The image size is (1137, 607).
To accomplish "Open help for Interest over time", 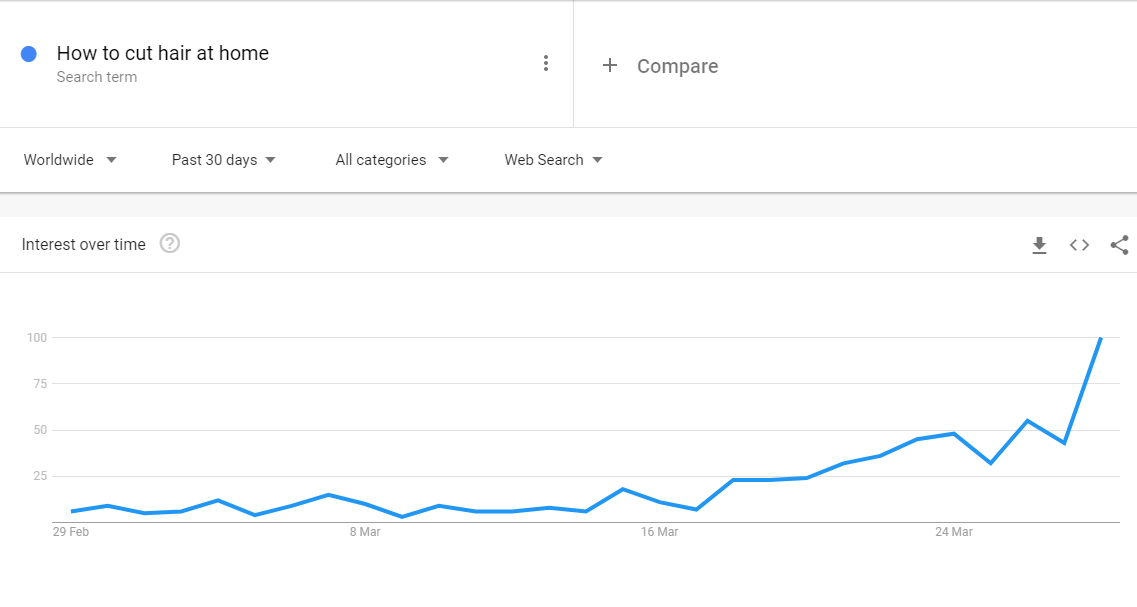I will [x=170, y=244].
